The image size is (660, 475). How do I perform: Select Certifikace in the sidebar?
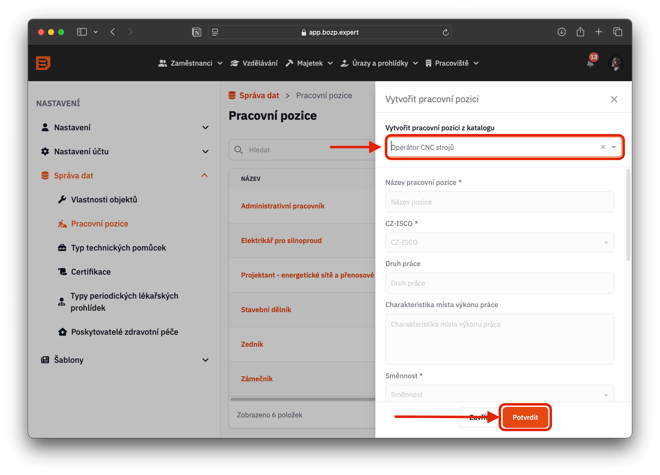91,272
